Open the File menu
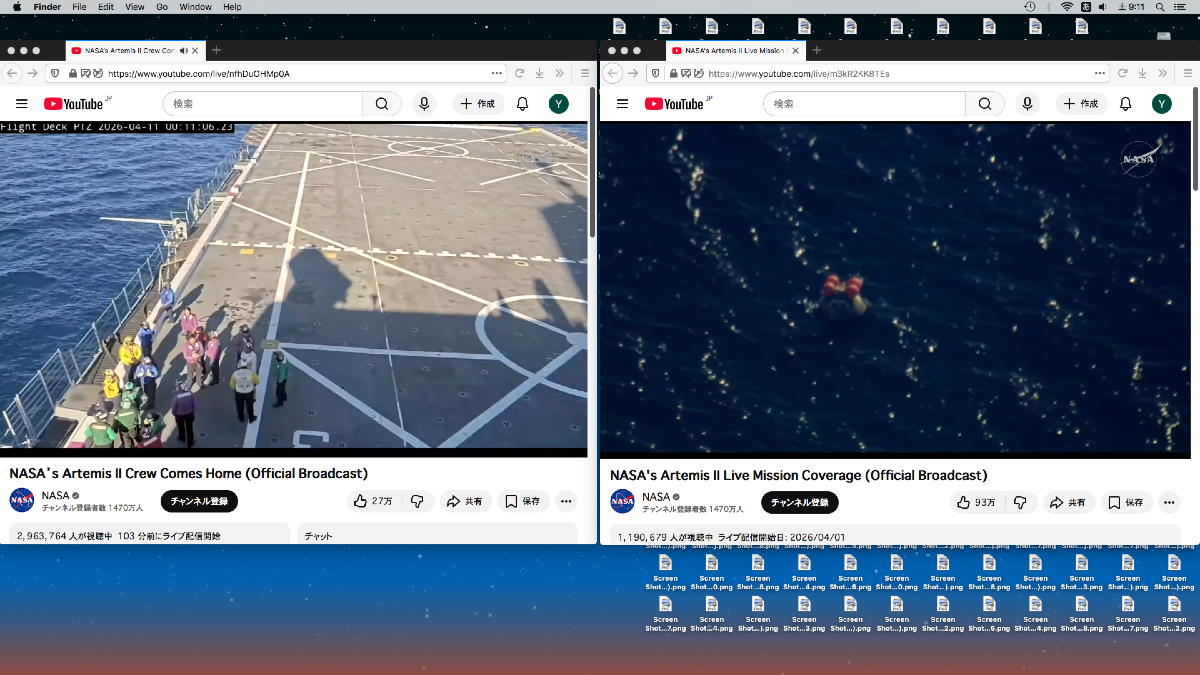Image resolution: width=1200 pixels, height=675 pixels. (x=79, y=7)
